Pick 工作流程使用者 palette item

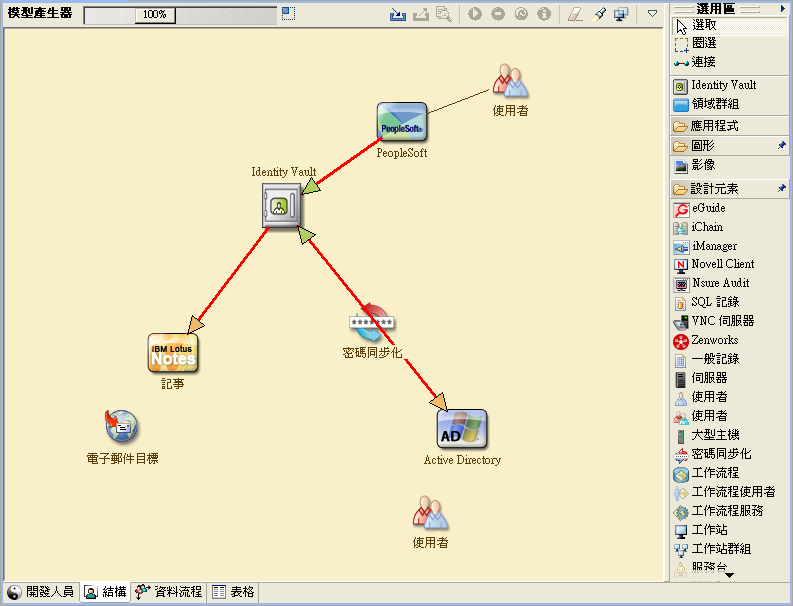[731, 492]
